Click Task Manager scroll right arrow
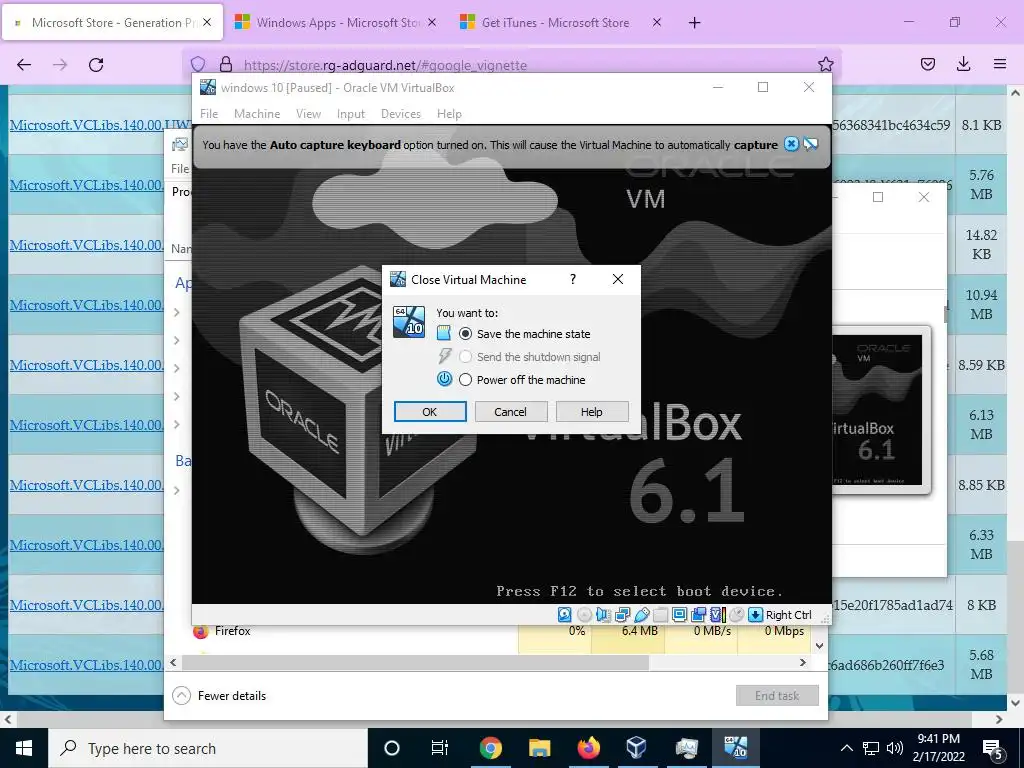Screen dimensions: 1024x768 [803, 662]
